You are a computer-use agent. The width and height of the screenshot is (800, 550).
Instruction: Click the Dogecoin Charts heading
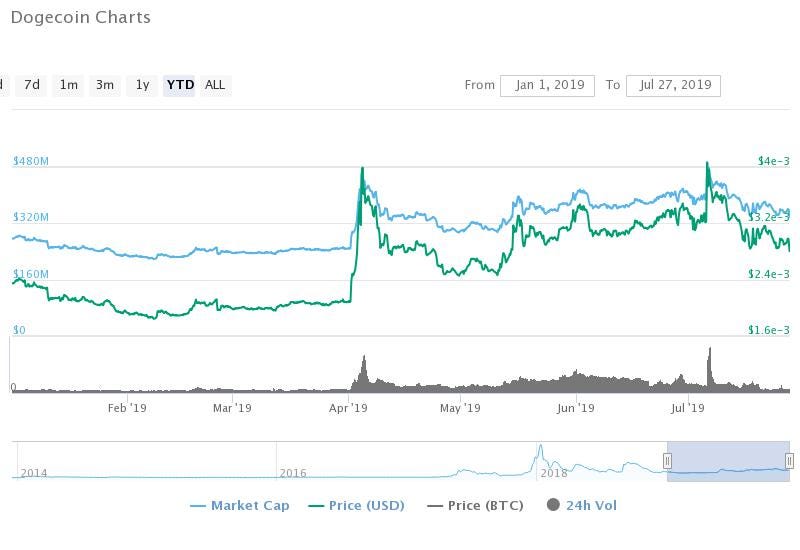click(x=81, y=17)
